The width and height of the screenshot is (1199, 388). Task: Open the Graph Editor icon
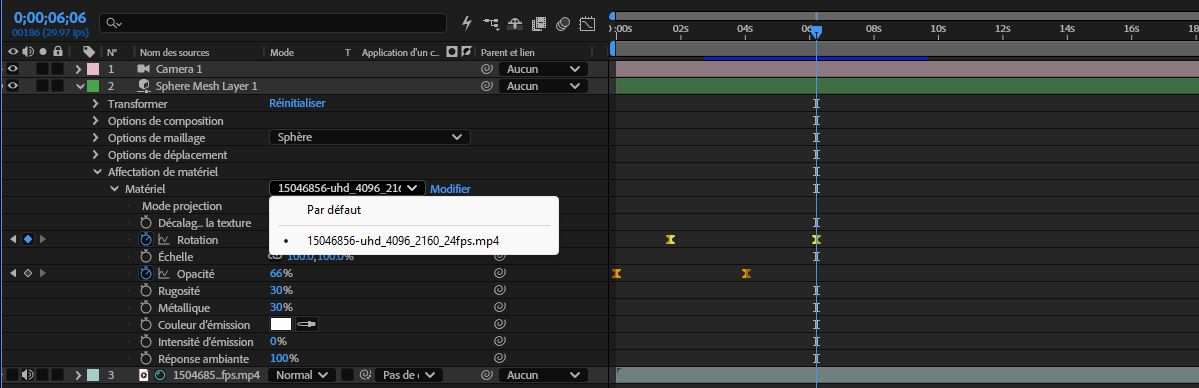(587, 24)
